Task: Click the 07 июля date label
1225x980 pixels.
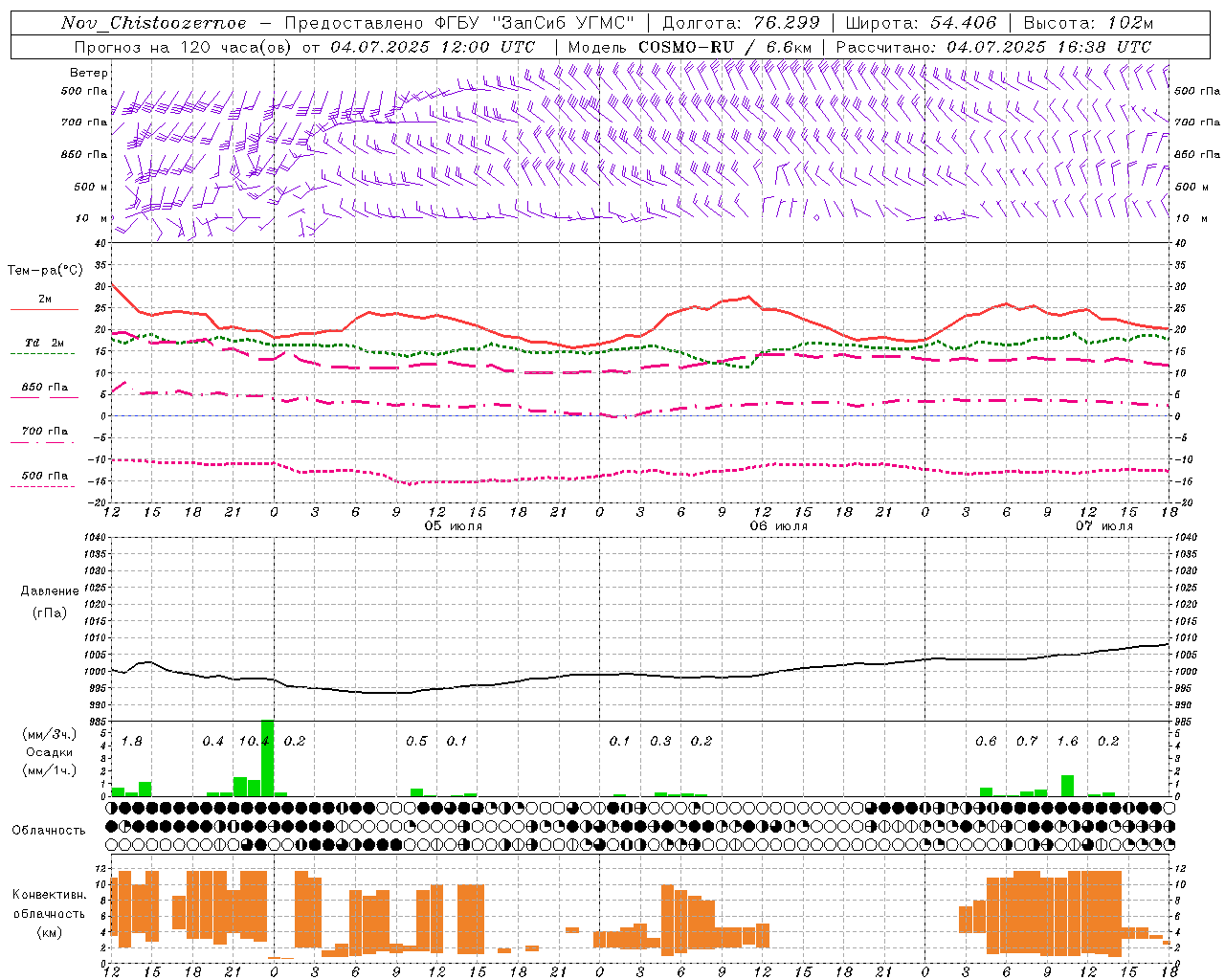Action: point(1104,526)
